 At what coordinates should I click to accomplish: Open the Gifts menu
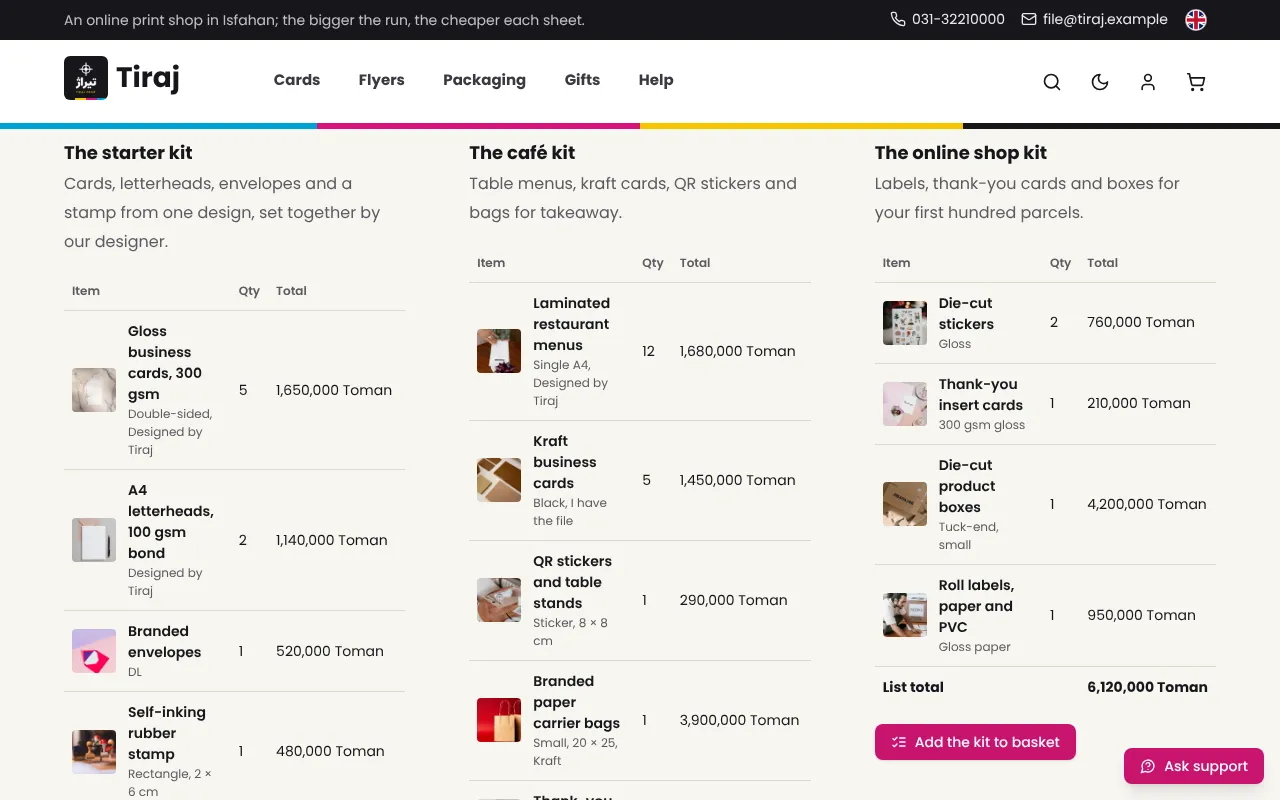pyautogui.click(x=582, y=80)
